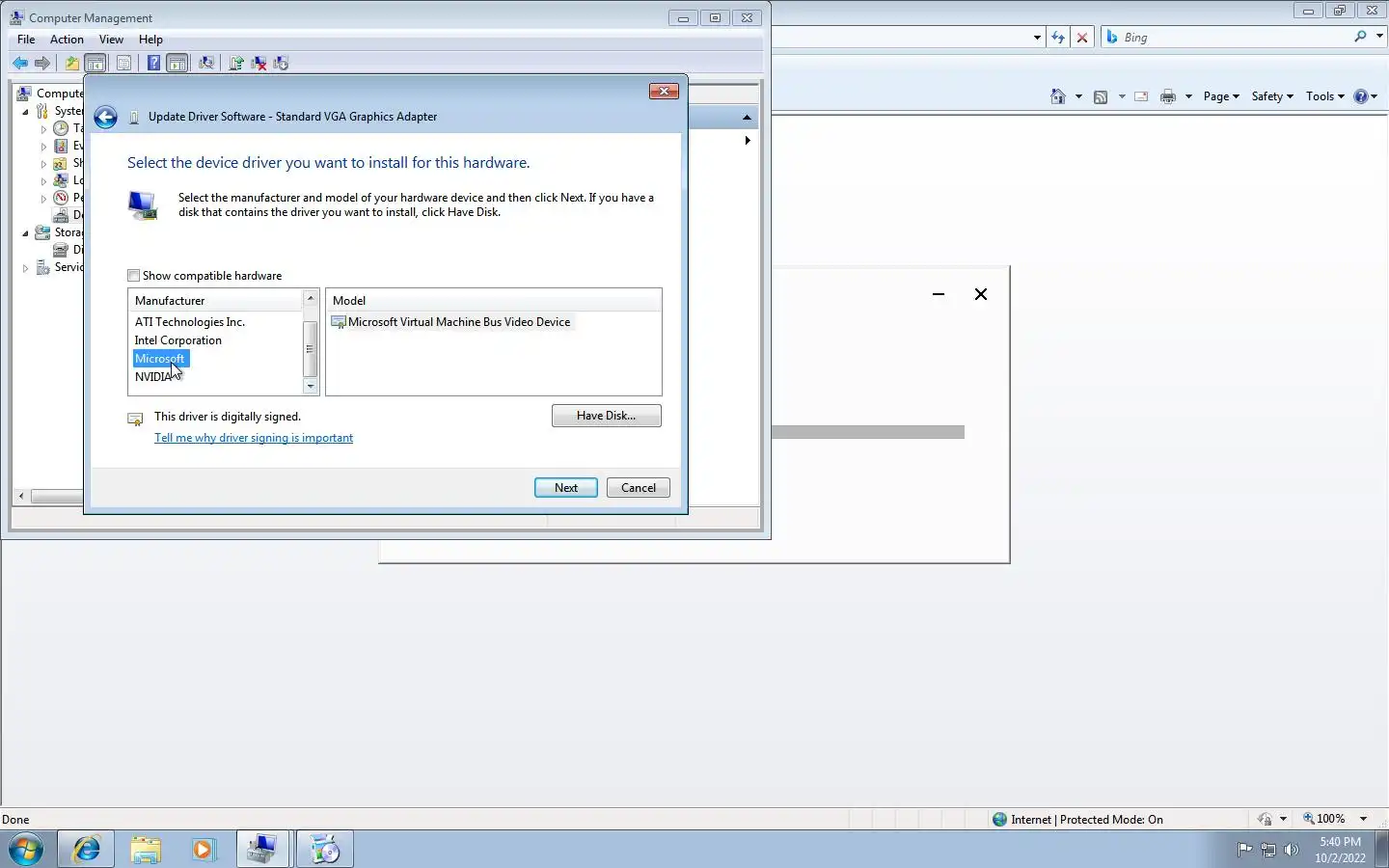Screen dimensions: 1389x868
Task: Click Scan for hardware changes icon
Action: point(205,63)
